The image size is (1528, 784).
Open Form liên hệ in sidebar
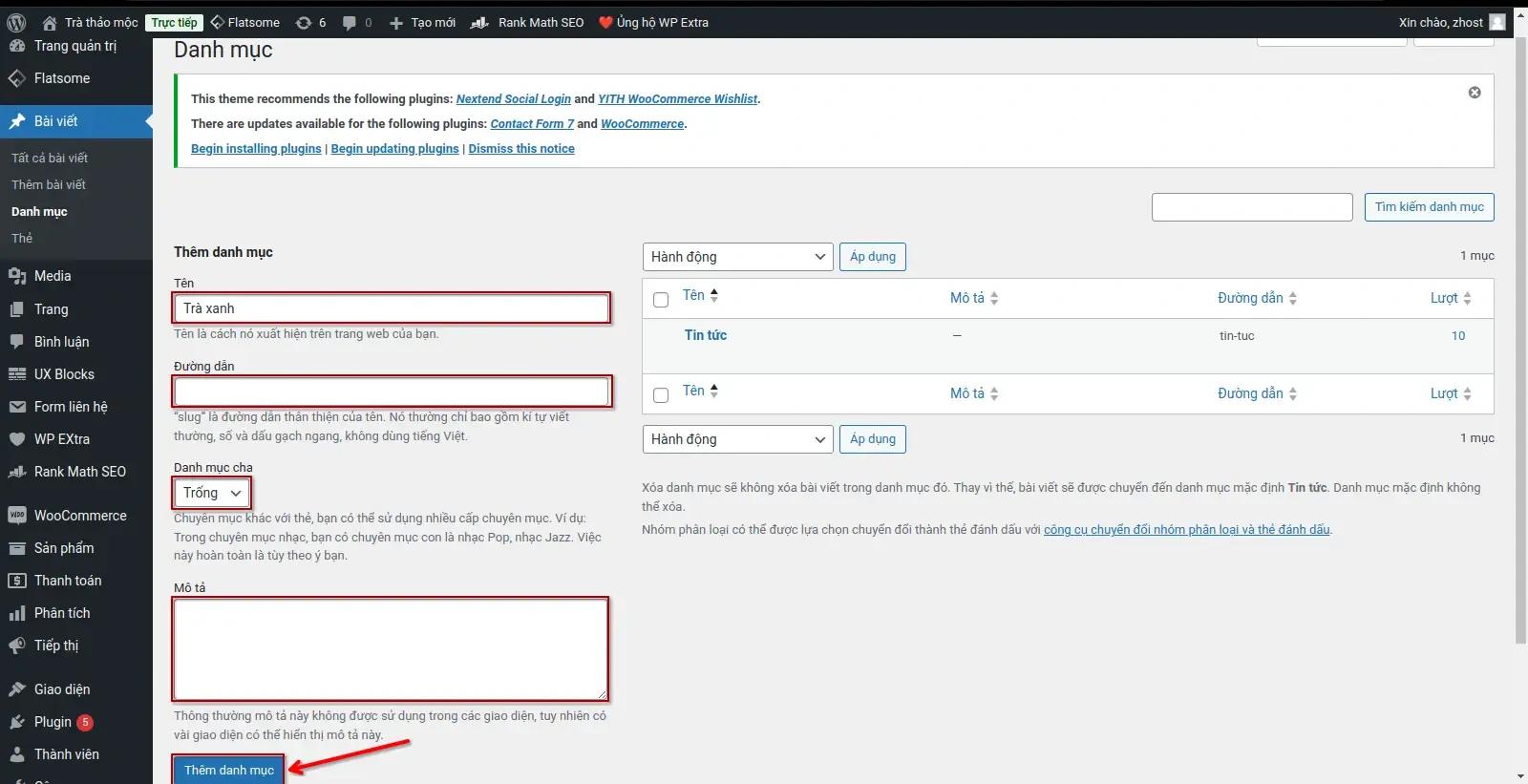click(x=71, y=407)
